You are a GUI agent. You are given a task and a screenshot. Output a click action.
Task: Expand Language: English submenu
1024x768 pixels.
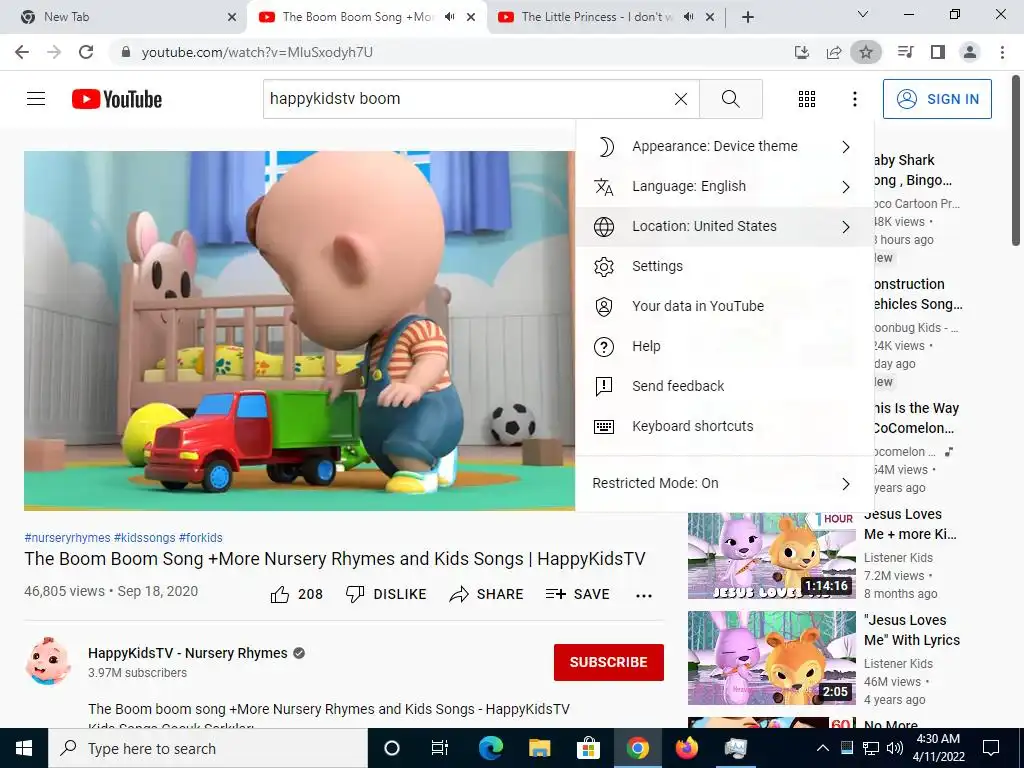coord(725,186)
